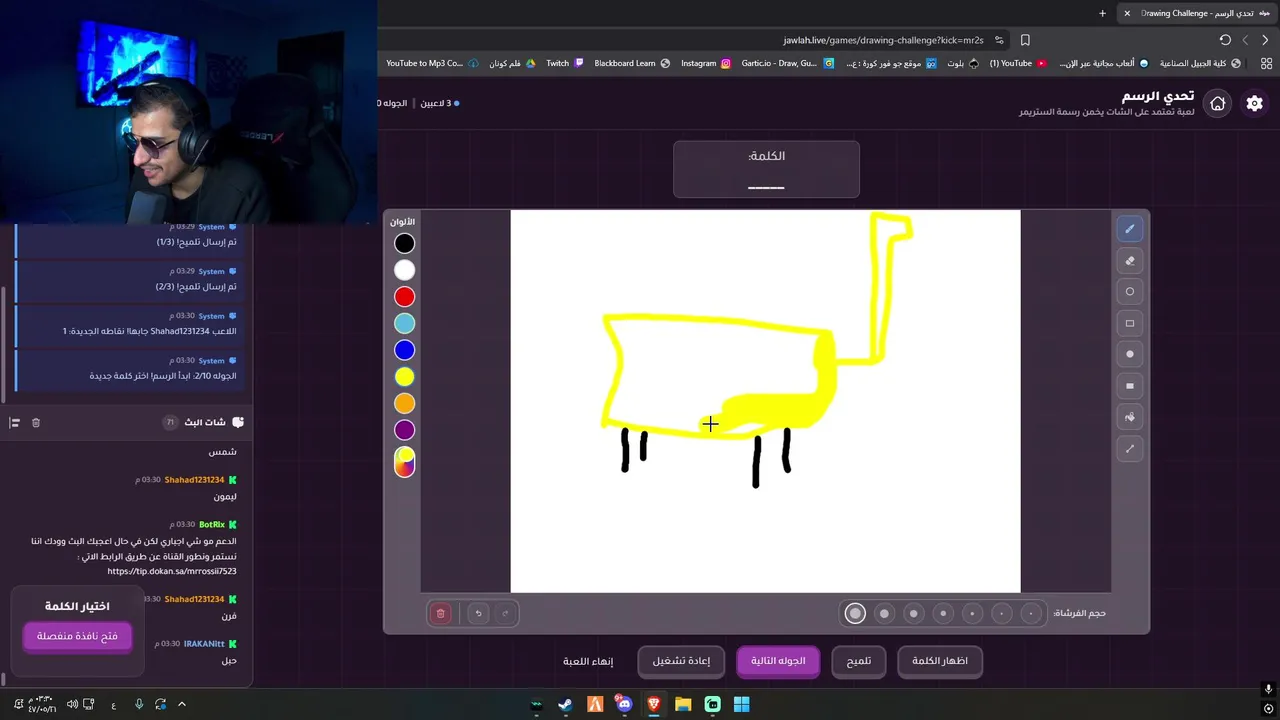Pick the white color swatch
Screen dimensions: 1280x720
[x=404, y=270]
